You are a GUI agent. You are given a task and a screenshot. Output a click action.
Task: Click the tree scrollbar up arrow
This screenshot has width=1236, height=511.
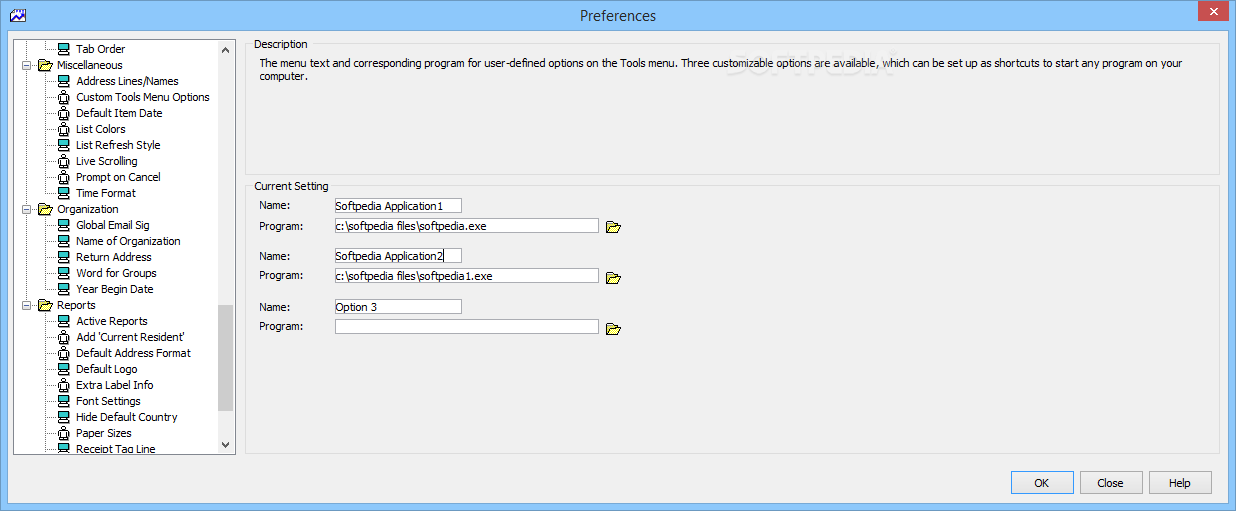[x=225, y=49]
